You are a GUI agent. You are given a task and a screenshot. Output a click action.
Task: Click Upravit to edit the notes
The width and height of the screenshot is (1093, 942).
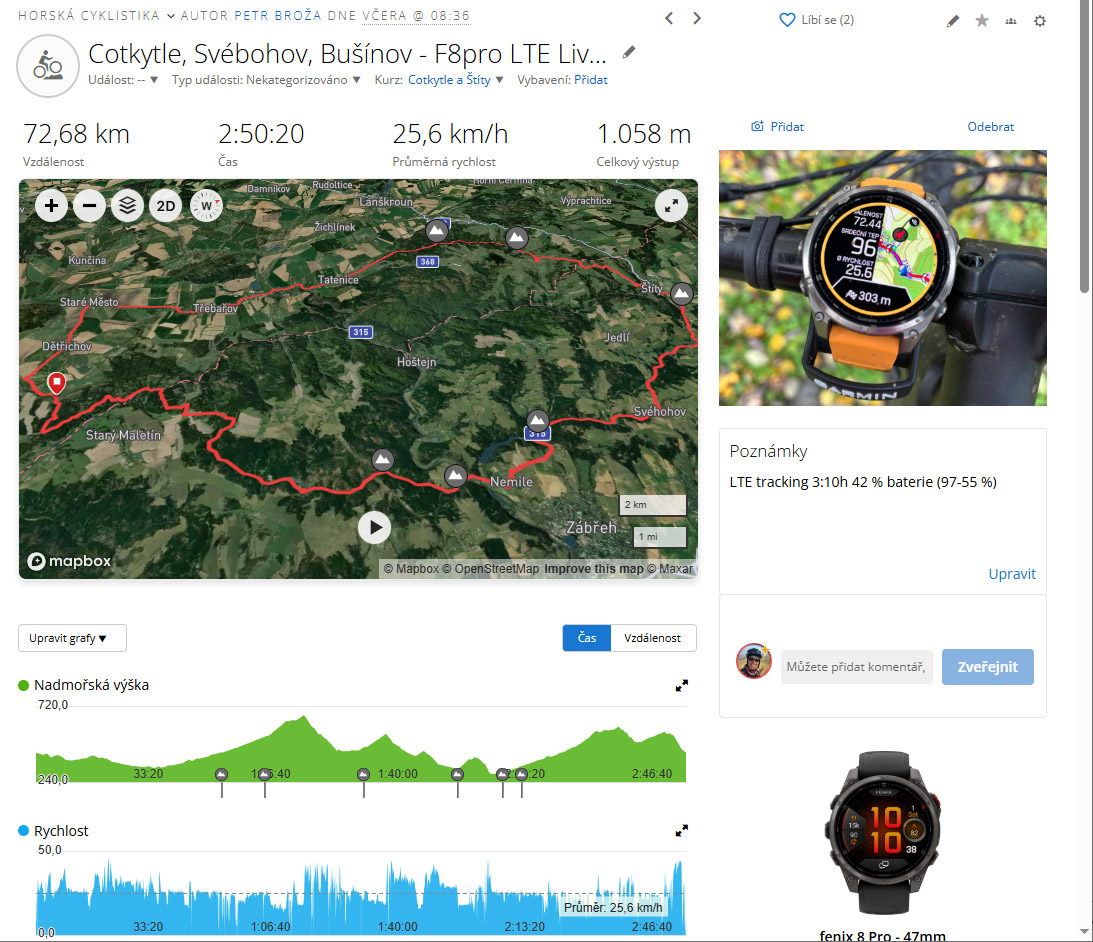pyautogui.click(x=1011, y=574)
